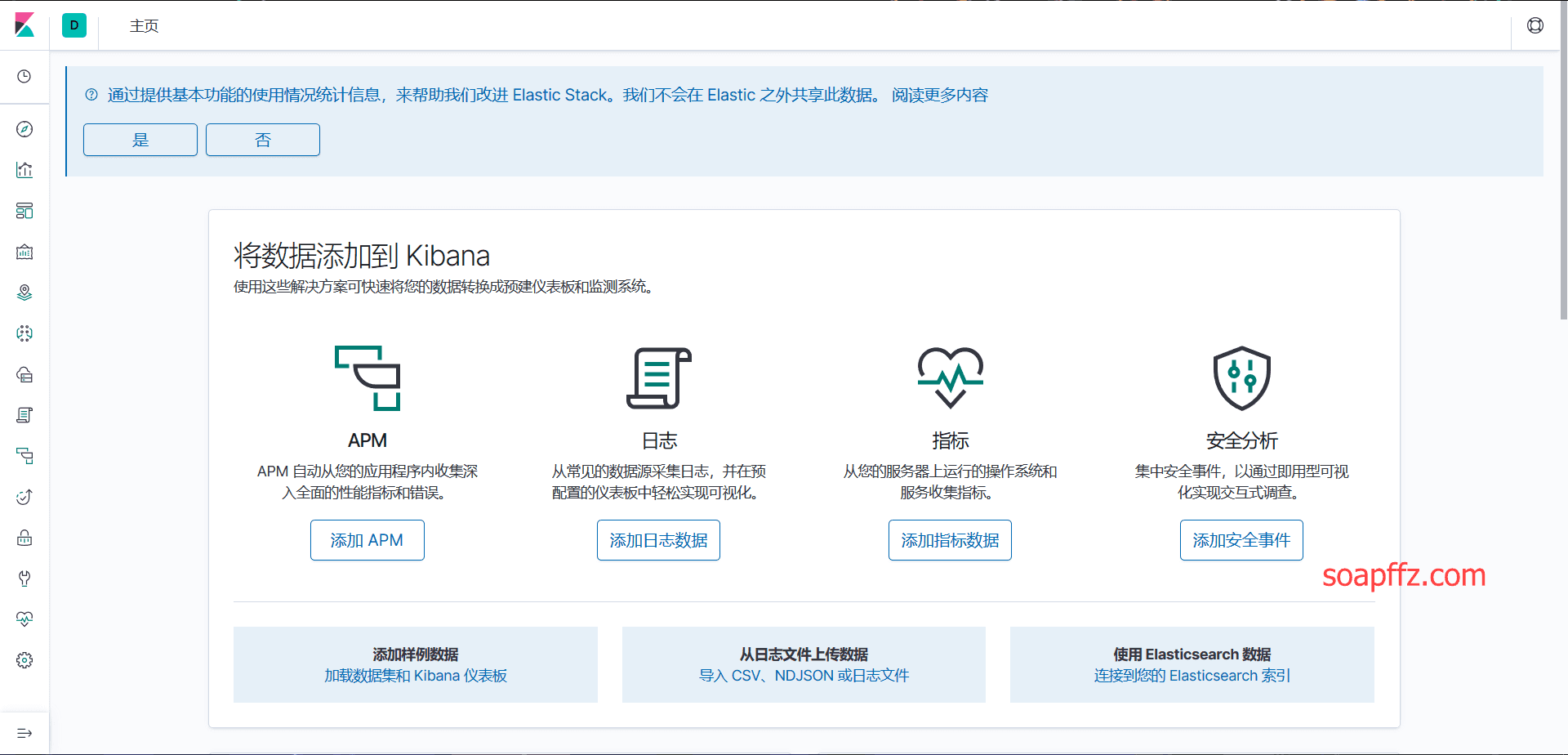Open 加载数据集和 Kibana 仪表板 link

click(416, 676)
